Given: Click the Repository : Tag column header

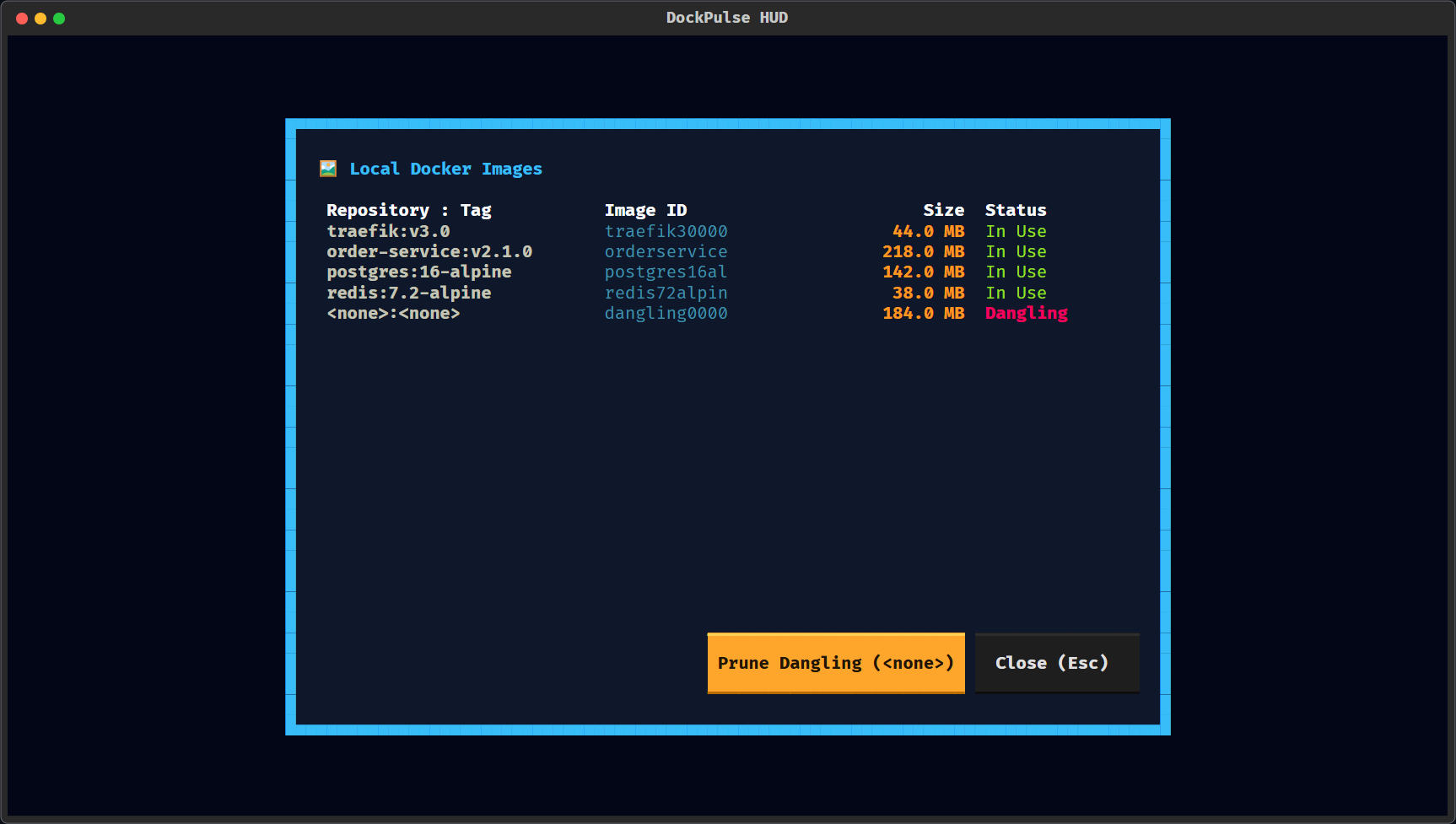Looking at the screenshot, I should (409, 210).
